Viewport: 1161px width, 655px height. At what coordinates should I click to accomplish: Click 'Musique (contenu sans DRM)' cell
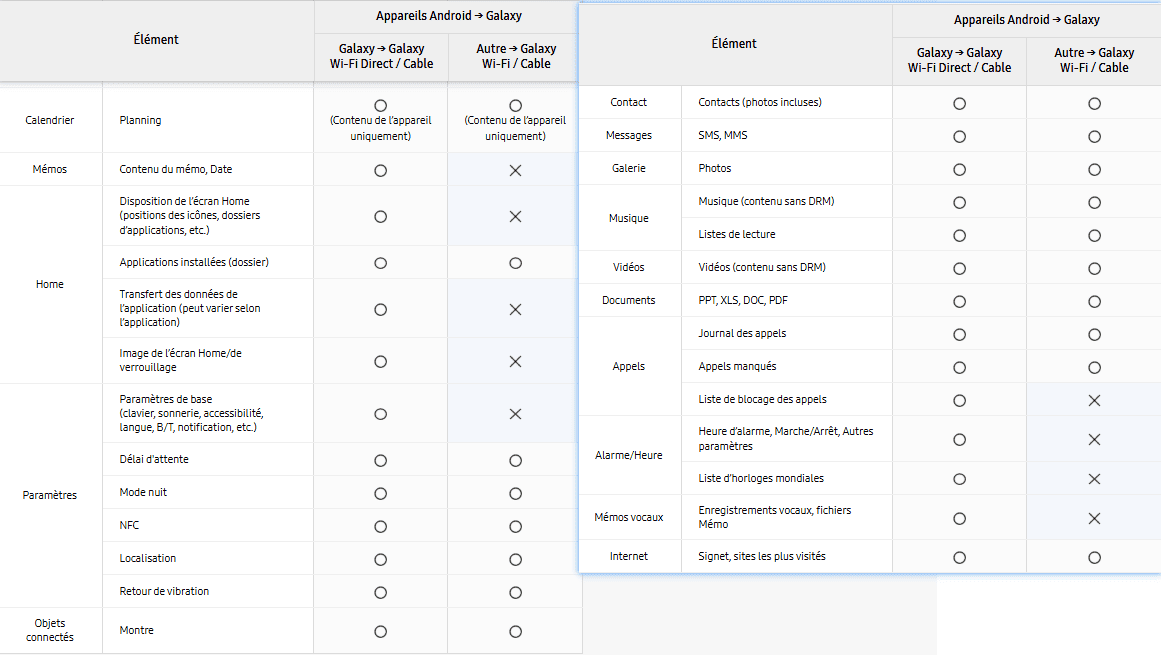click(786, 201)
